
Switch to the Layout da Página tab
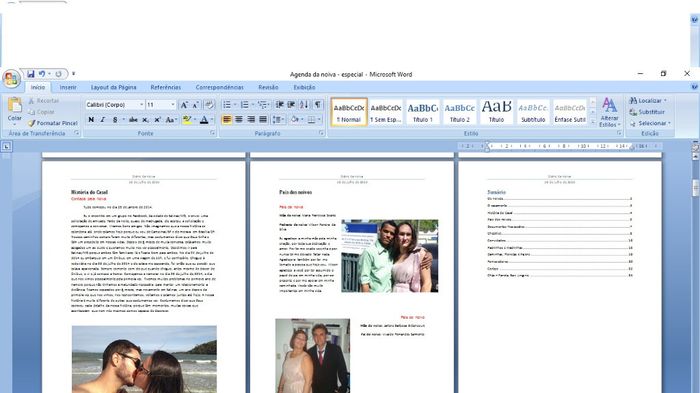click(x=113, y=88)
